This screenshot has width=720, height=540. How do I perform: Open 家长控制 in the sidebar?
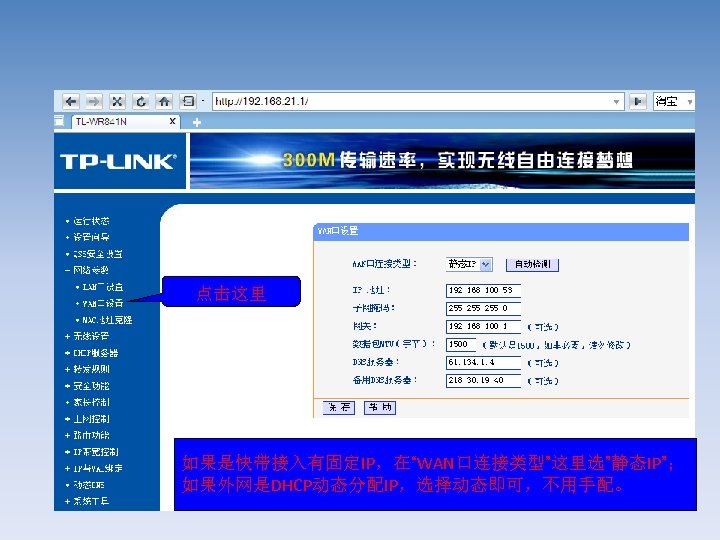click(x=91, y=402)
